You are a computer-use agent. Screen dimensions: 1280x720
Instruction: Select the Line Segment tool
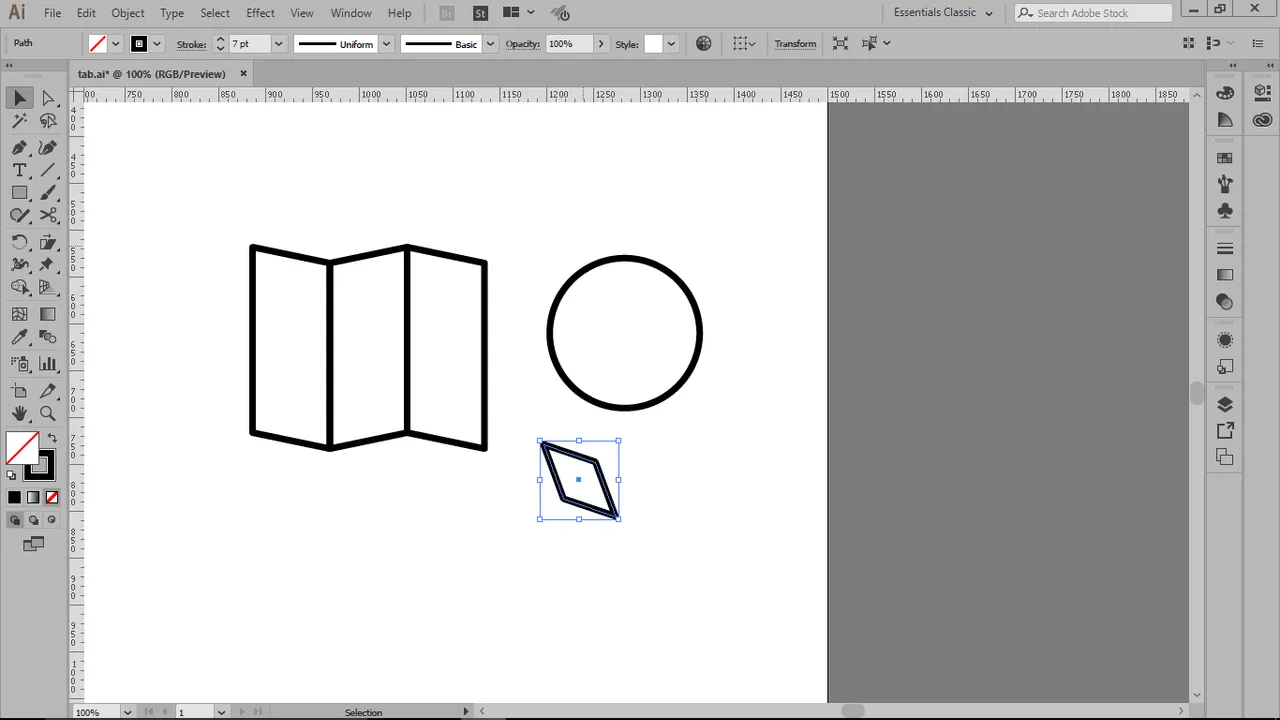[x=47, y=170]
